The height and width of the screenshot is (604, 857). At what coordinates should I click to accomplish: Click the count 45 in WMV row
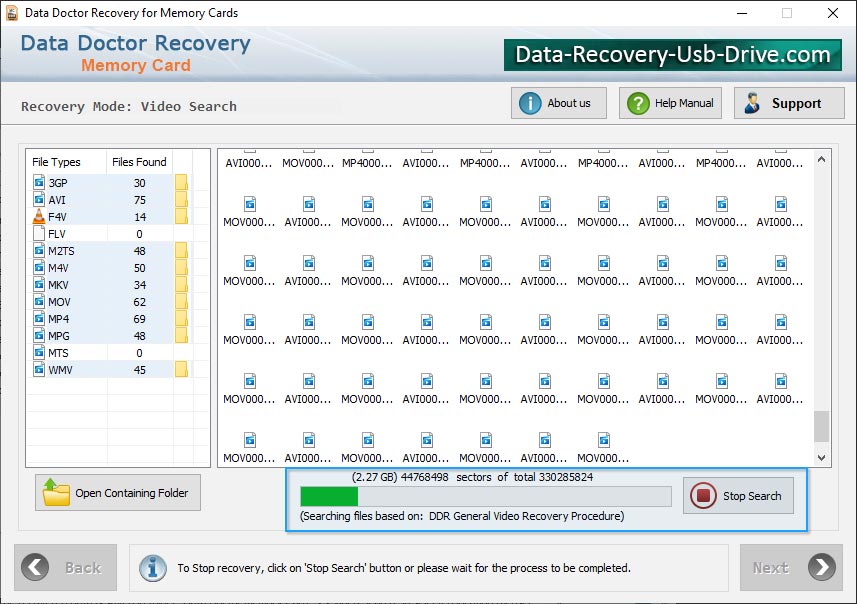(139, 370)
